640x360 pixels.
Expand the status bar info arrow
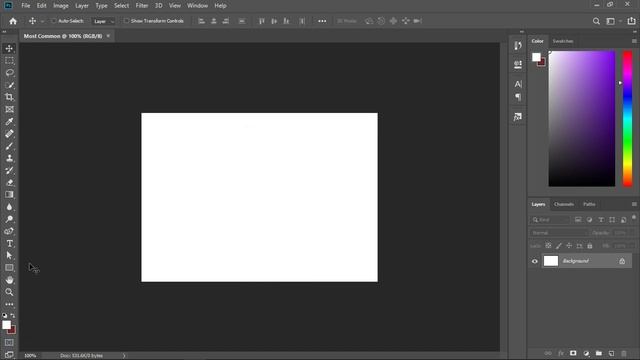coord(124,356)
